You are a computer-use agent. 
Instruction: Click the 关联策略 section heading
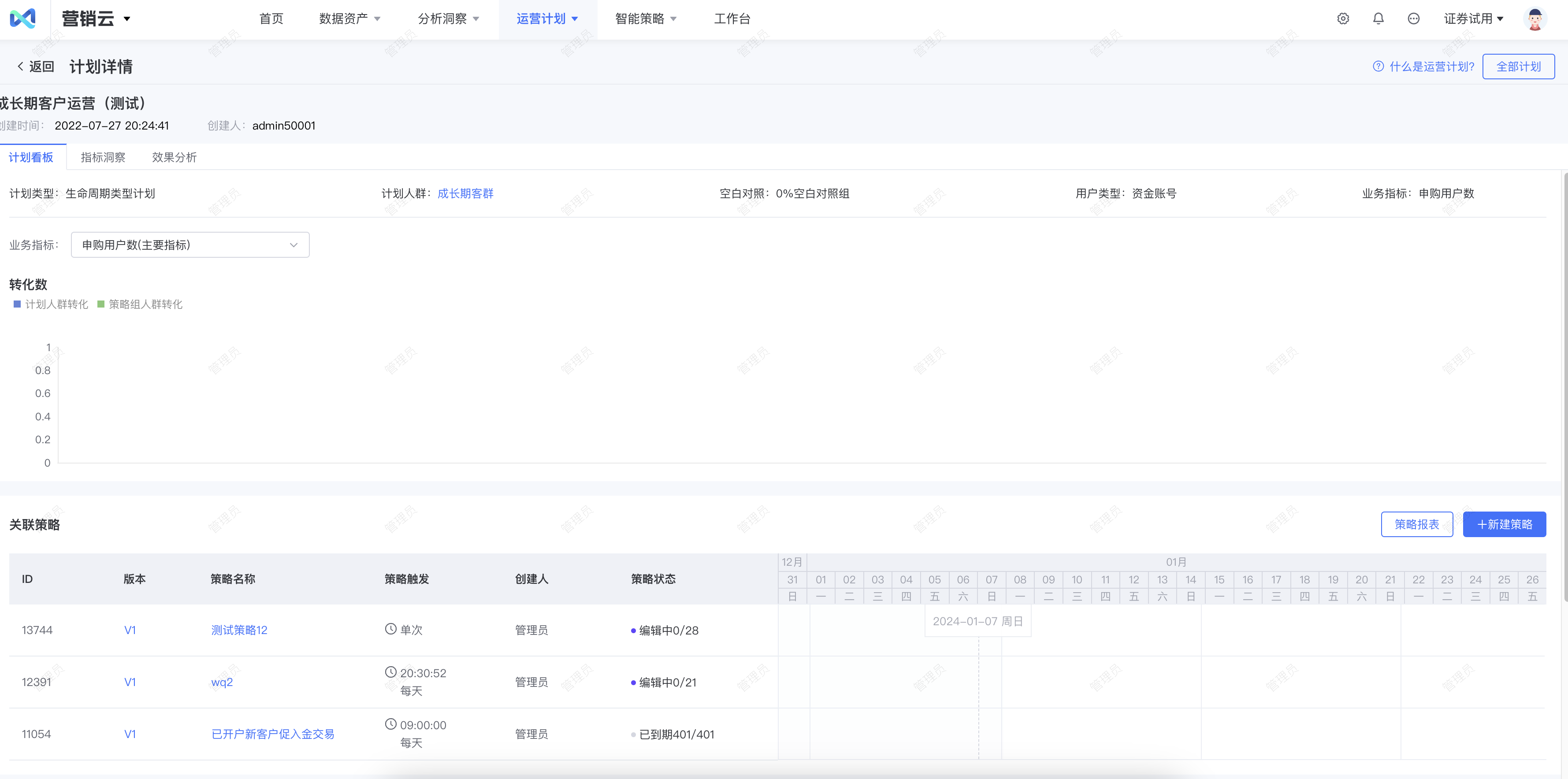[x=35, y=525]
